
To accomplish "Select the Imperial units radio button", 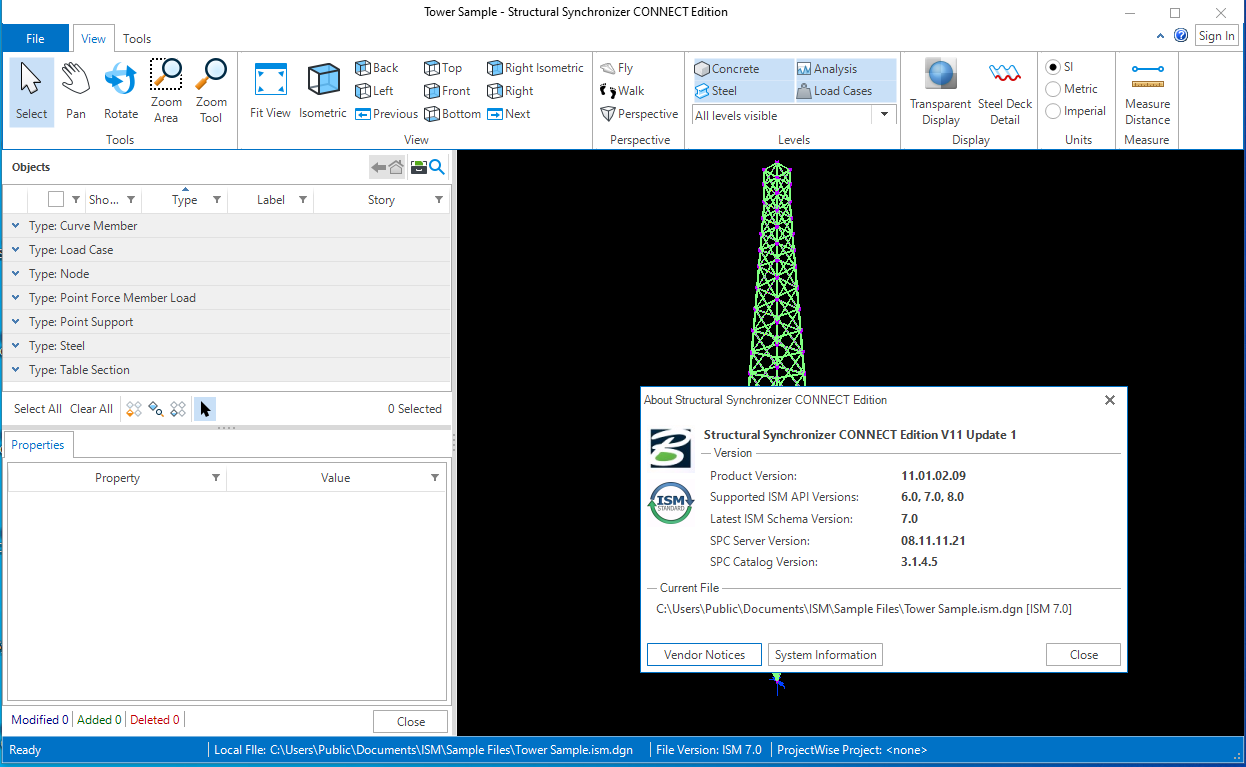I will [1053, 111].
